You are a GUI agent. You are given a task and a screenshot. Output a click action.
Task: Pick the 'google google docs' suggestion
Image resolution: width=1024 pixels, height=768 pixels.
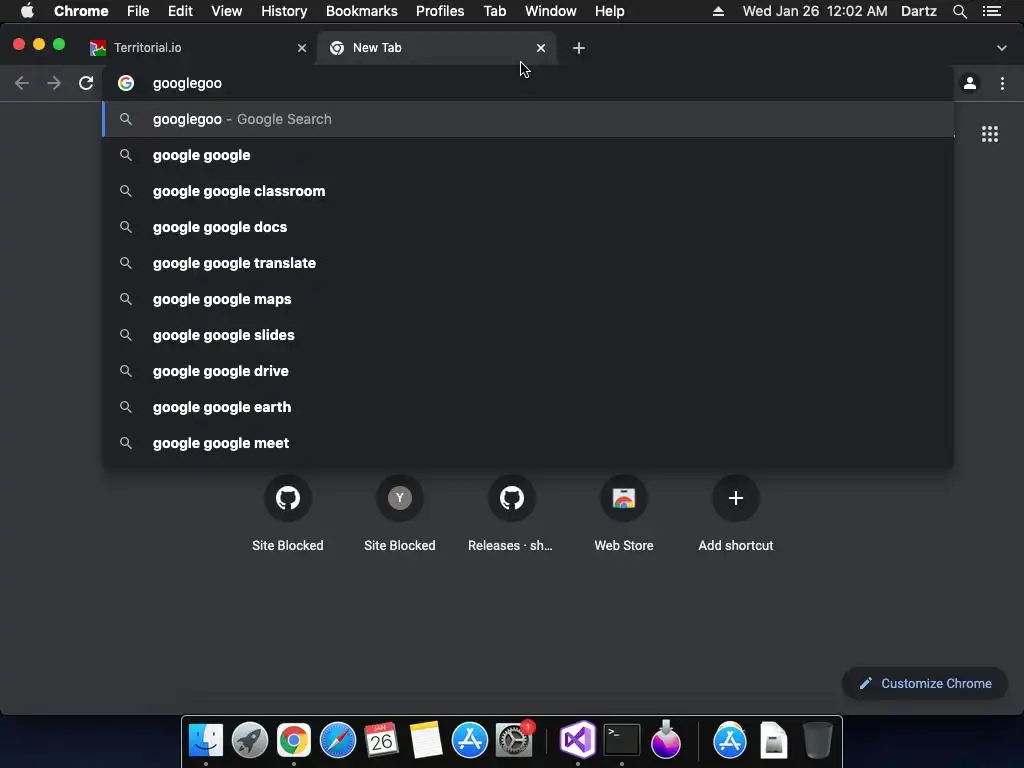pos(528,227)
